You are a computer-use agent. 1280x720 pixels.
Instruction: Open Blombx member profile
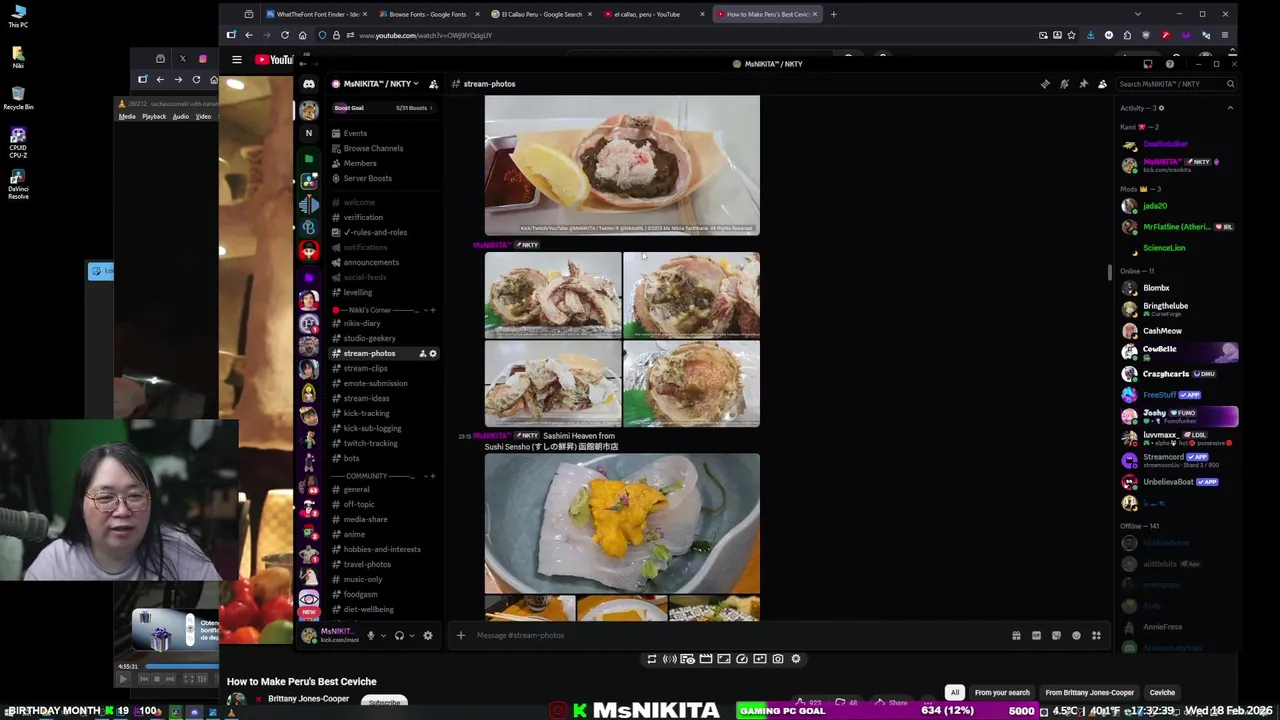pyautogui.click(x=1177, y=288)
